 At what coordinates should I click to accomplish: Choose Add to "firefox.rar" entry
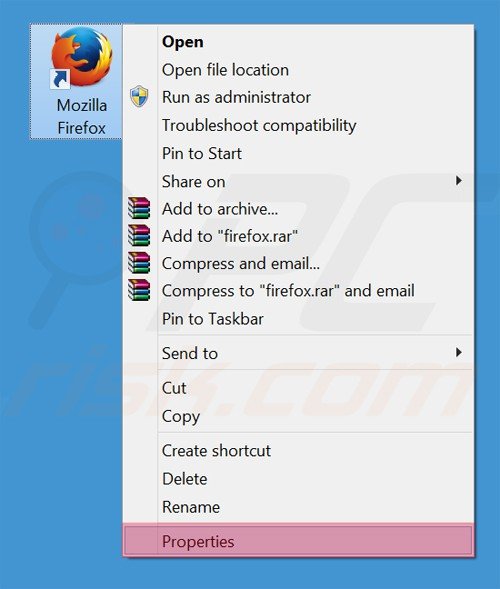[x=298, y=236]
